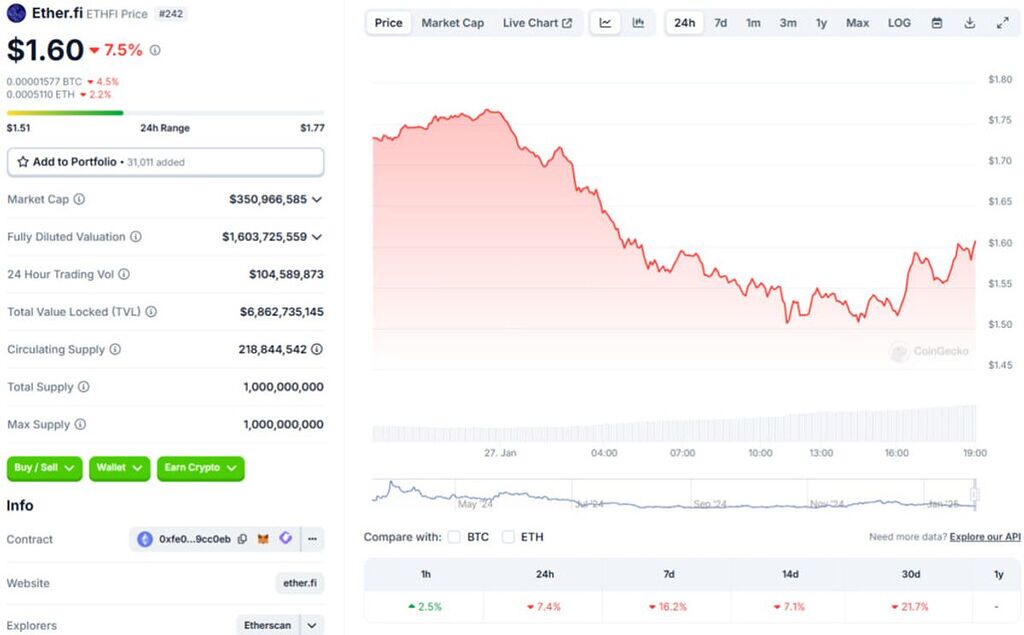Expand the Market Cap details chevron
The image size is (1024, 635).
point(317,200)
